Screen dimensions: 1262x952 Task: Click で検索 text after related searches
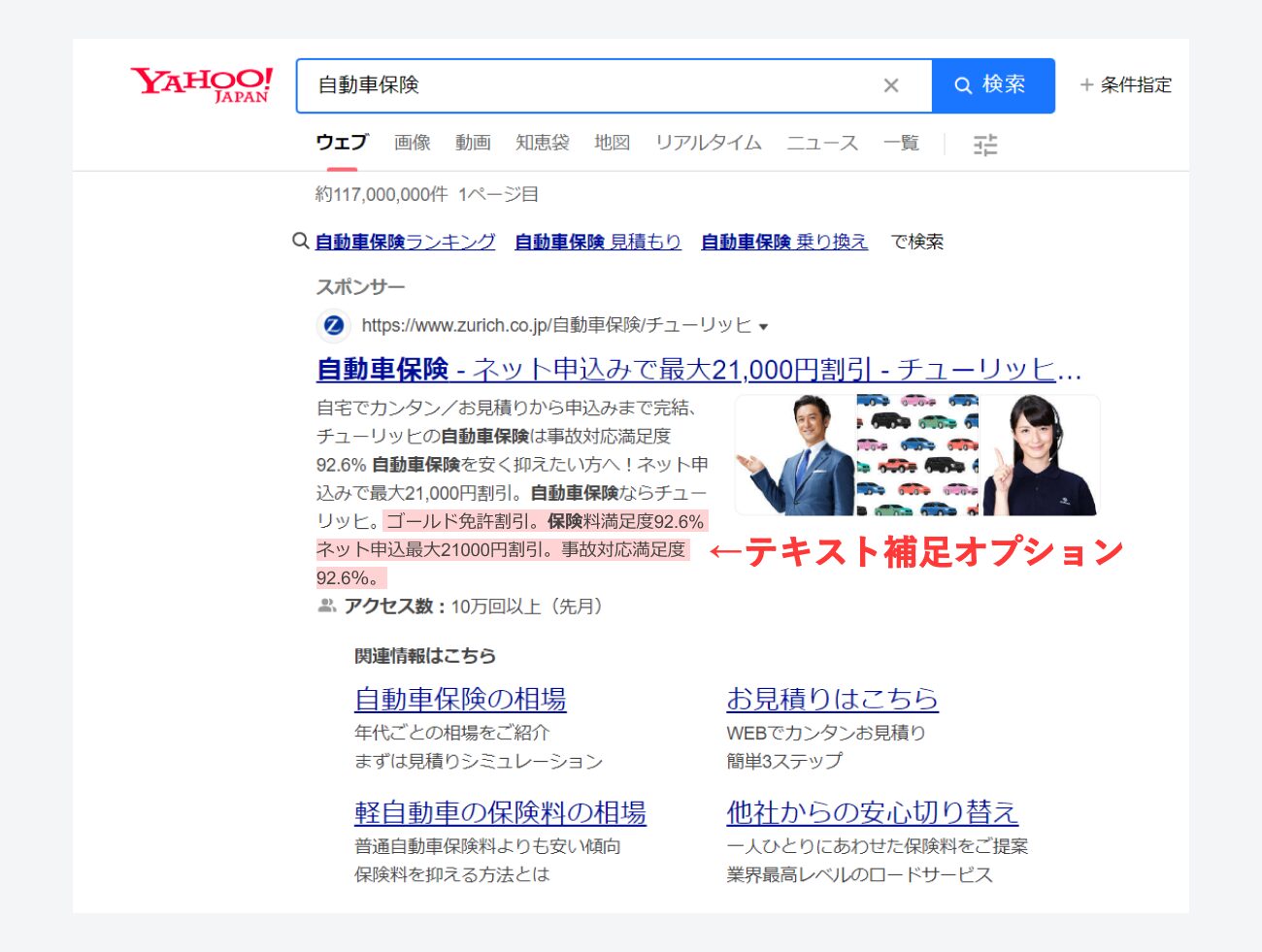[917, 242]
